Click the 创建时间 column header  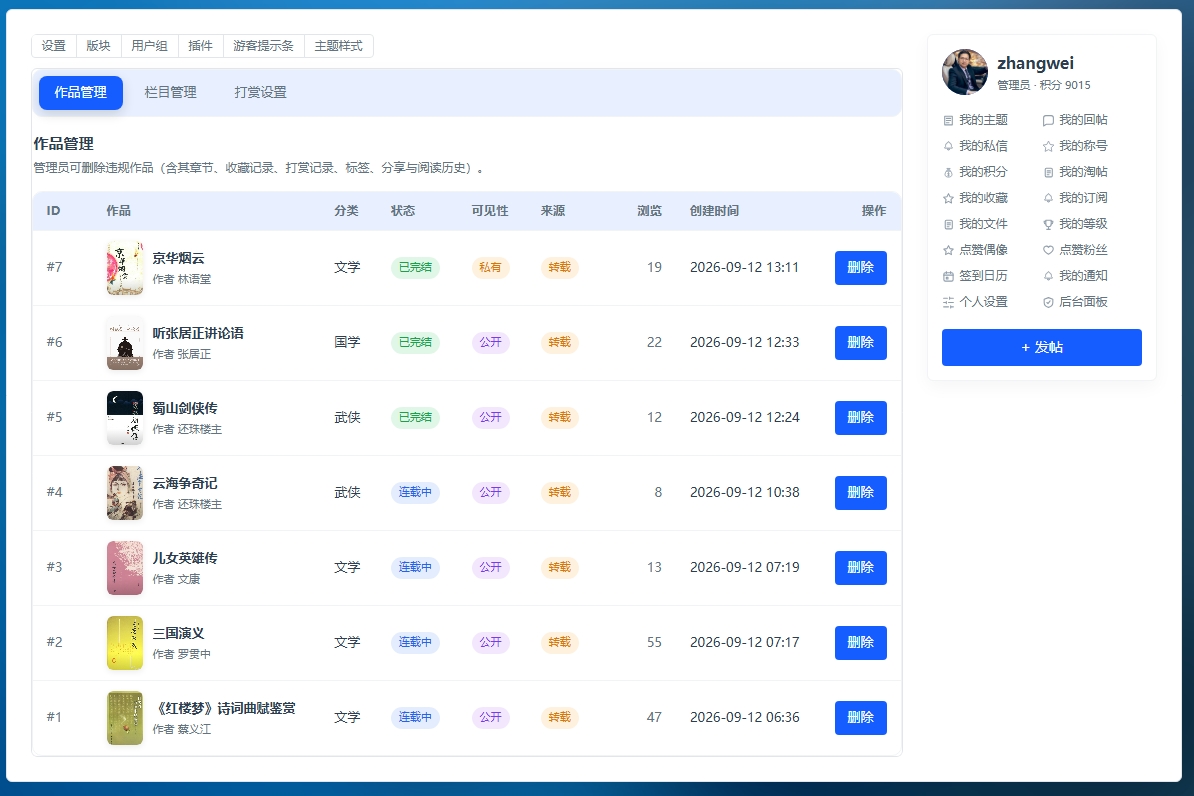click(714, 211)
